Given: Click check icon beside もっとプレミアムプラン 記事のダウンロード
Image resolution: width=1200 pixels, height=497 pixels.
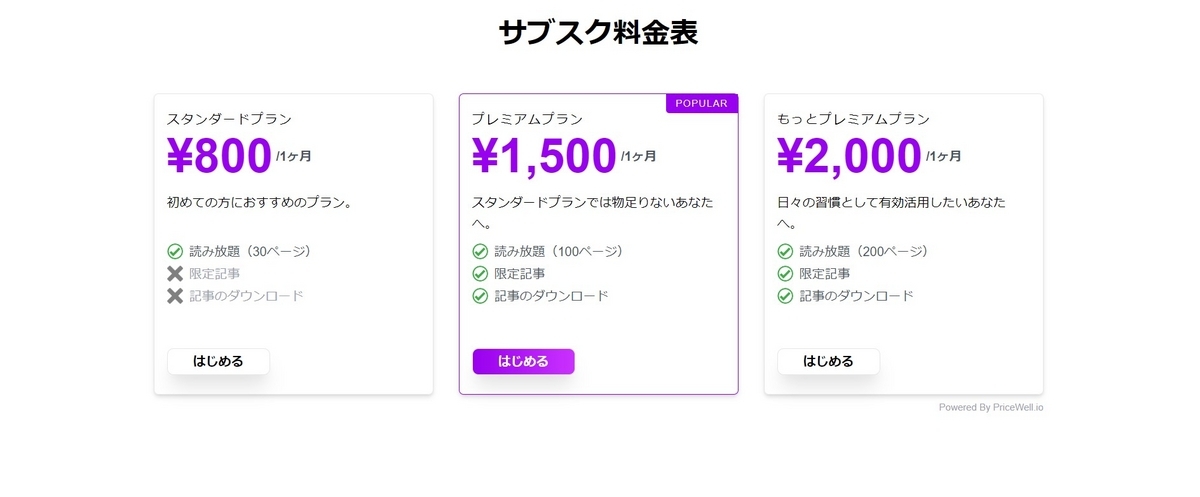Looking at the screenshot, I should (785, 296).
